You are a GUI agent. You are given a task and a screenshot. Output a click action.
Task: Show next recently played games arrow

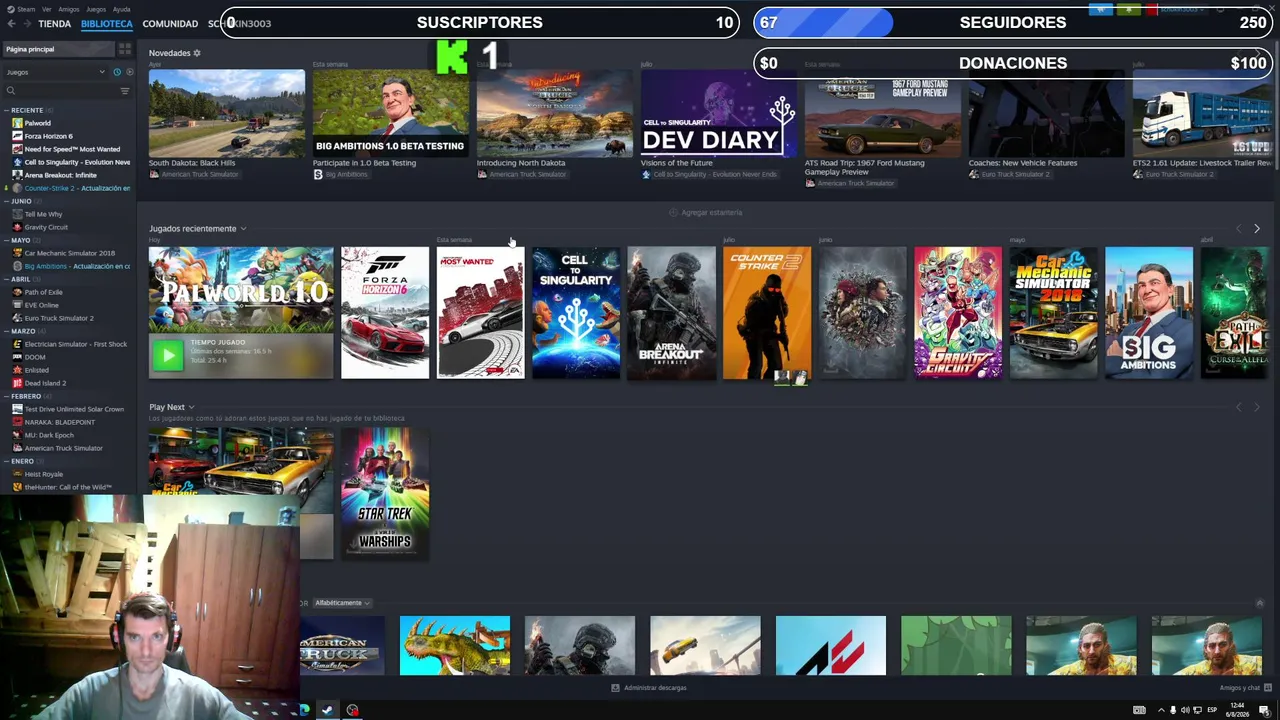point(1257,229)
